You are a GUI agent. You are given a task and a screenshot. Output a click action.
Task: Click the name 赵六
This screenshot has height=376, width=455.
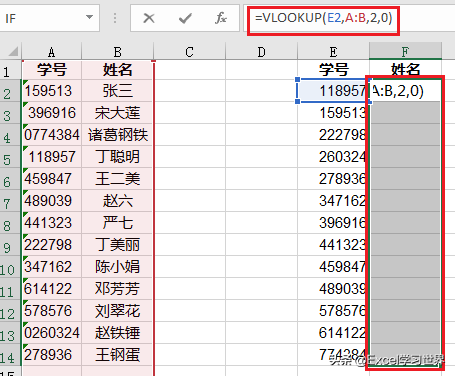pyautogui.click(x=118, y=201)
